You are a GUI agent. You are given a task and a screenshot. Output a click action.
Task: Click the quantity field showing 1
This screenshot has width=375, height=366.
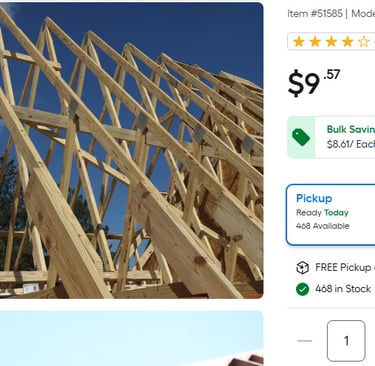[346, 341]
